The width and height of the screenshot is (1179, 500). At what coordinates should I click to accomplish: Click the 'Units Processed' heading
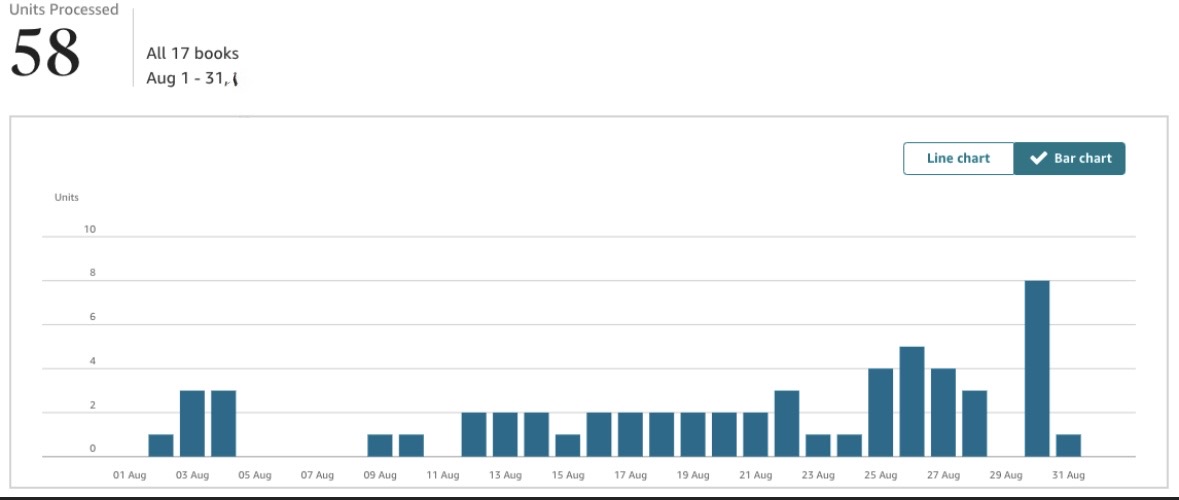(64, 10)
